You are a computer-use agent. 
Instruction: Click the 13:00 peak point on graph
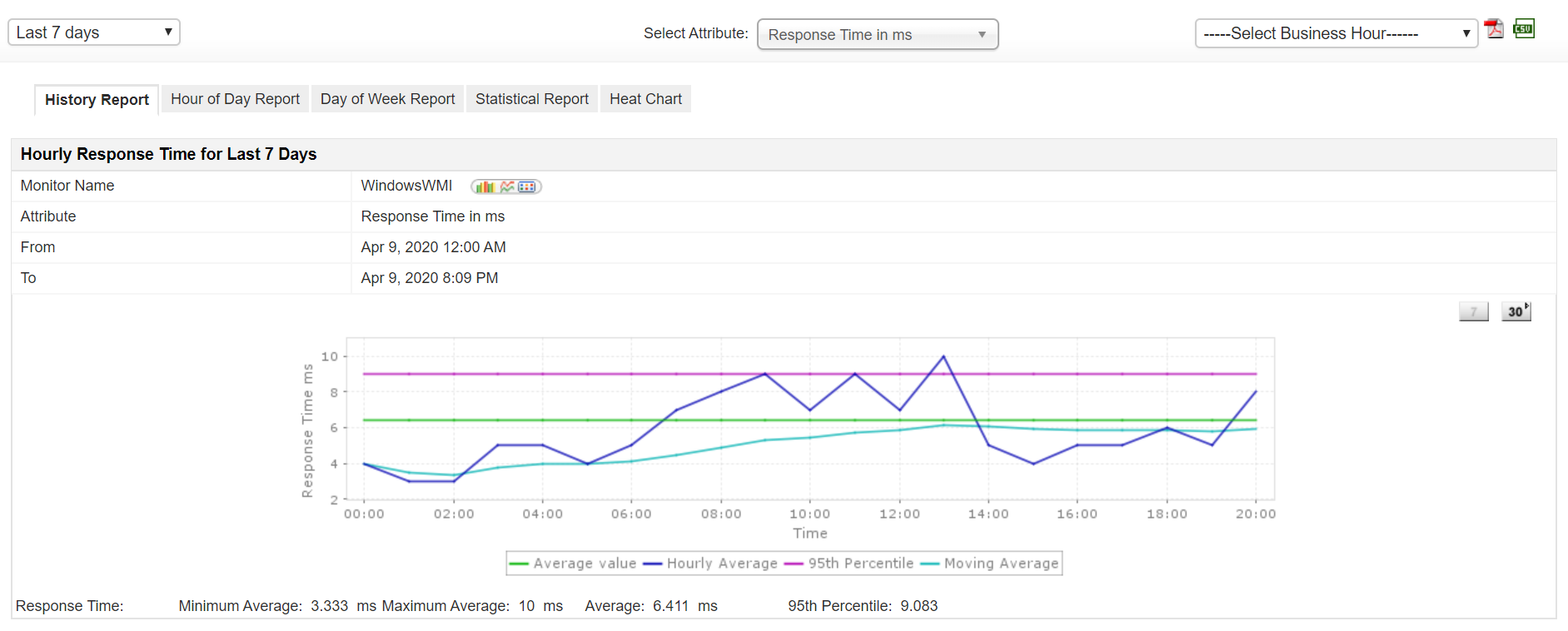(943, 357)
